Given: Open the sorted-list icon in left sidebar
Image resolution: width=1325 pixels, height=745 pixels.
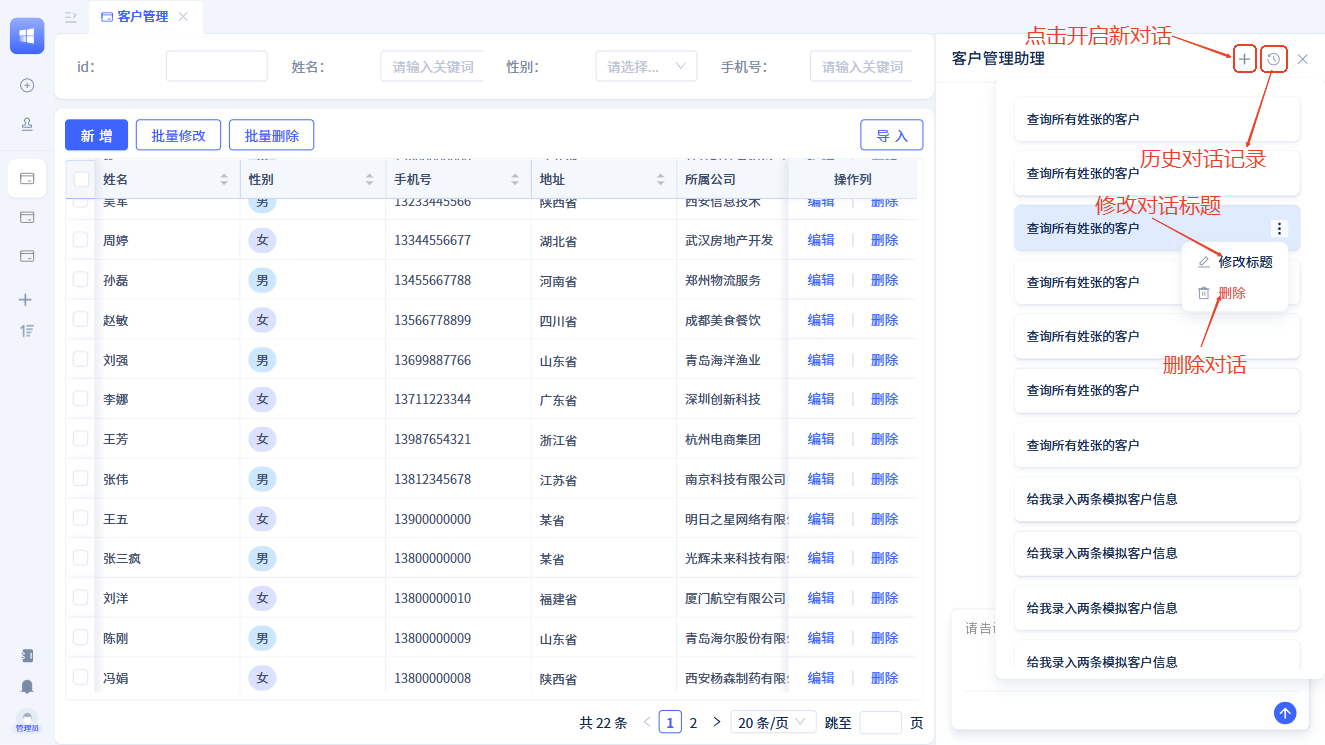Looking at the screenshot, I should pos(27,331).
